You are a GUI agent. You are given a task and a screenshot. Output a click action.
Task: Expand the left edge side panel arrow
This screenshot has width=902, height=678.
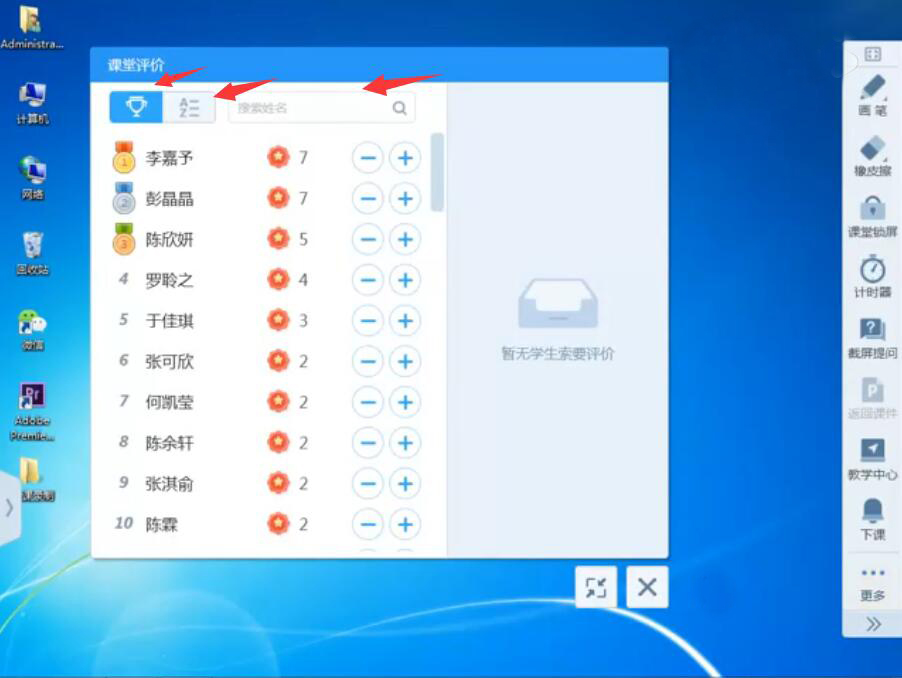[x=9, y=508]
